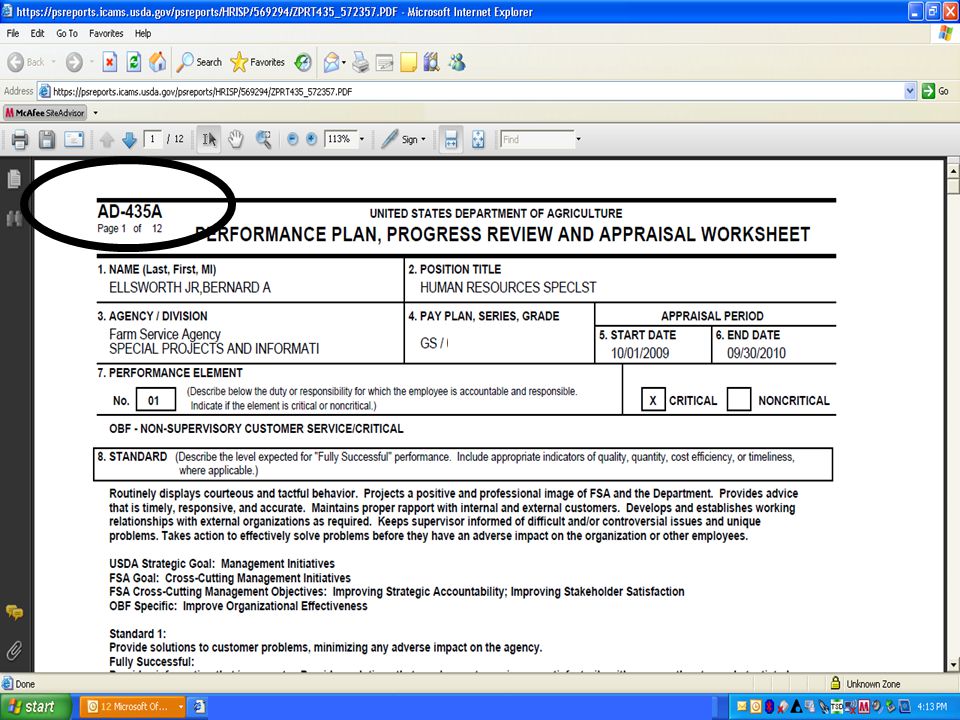Open the Search magnifier in IE toolbar
Image resolution: width=960 pixels, height=720 pixels.
199,62
